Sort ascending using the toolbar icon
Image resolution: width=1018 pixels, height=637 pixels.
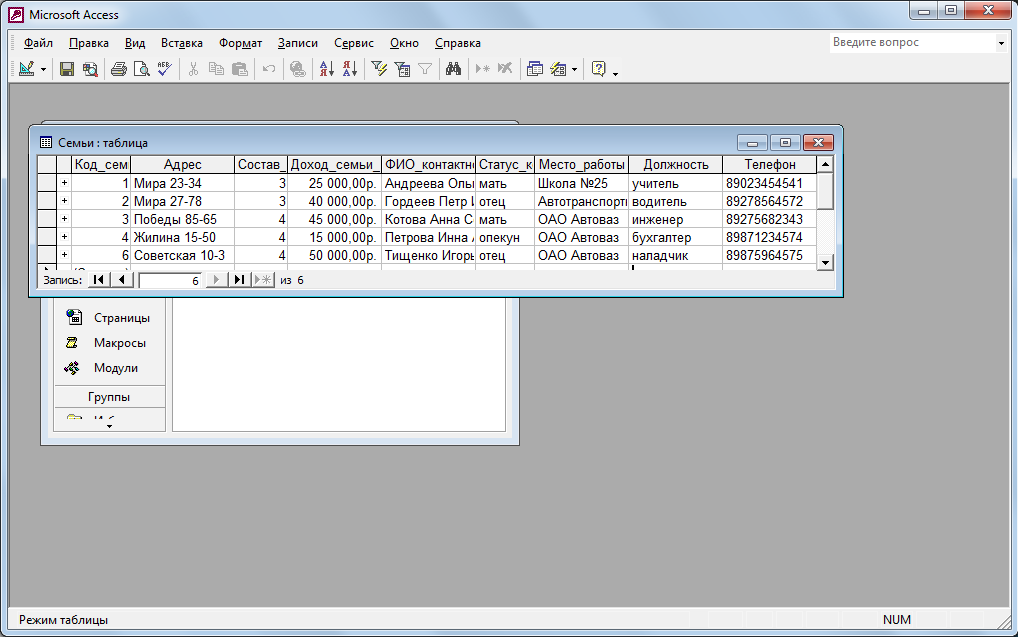click(x=326, y=69)
